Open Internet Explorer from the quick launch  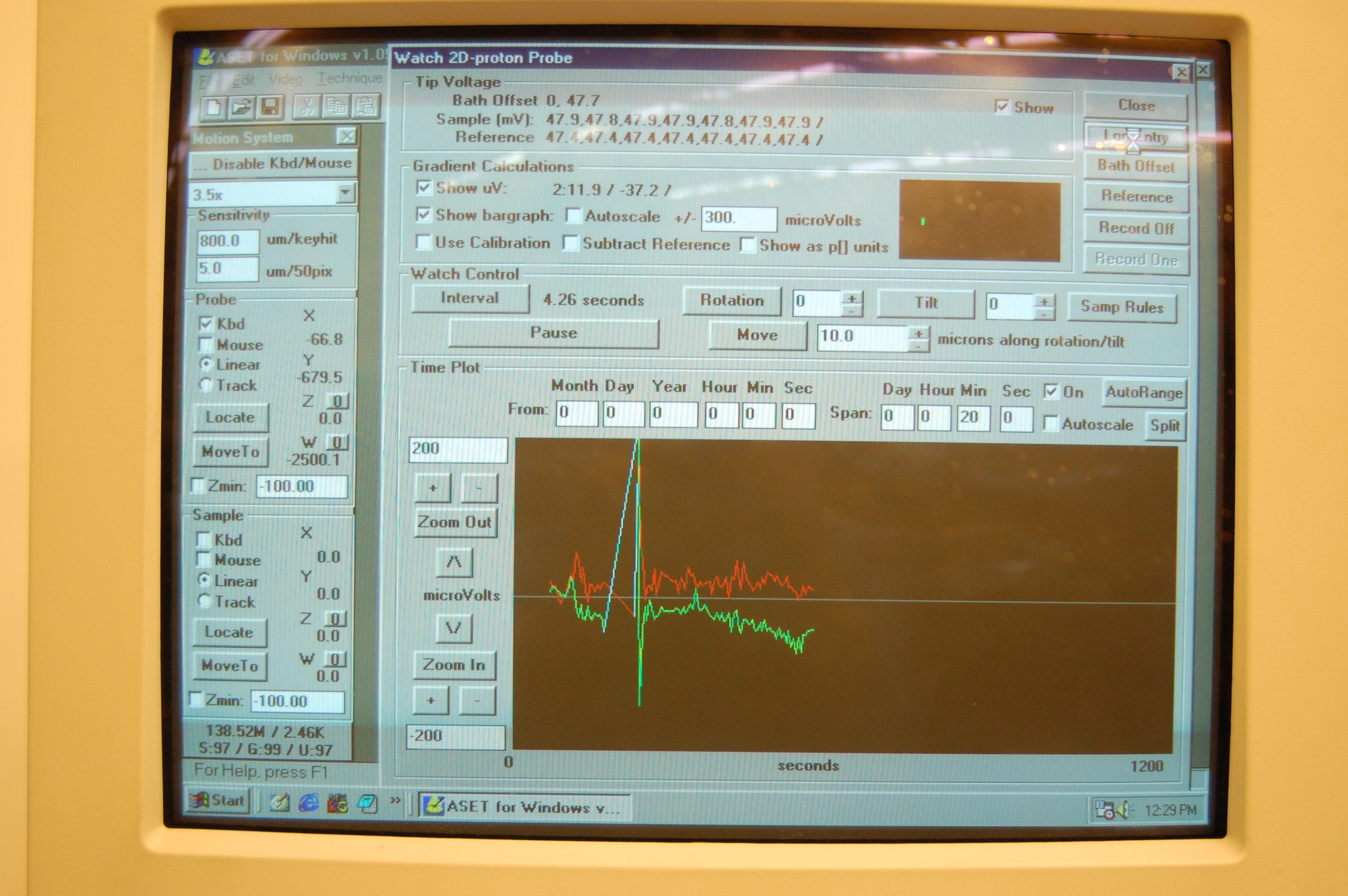pyautogui.click(x=309, y=803)
